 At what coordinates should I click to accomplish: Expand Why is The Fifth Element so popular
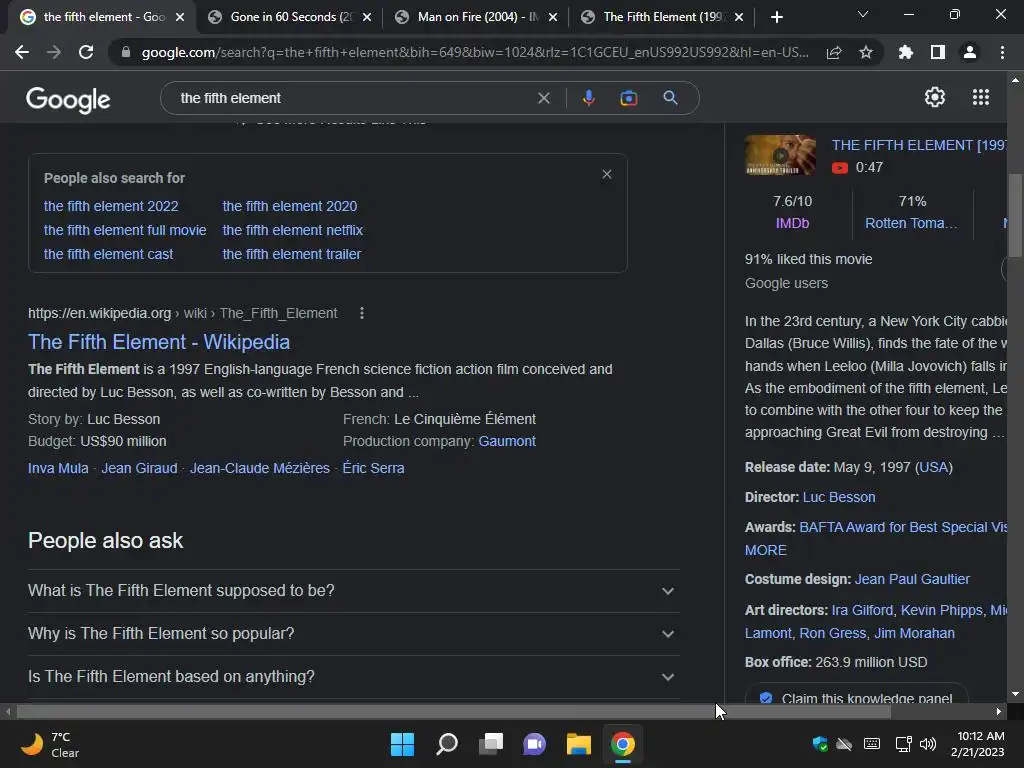click(353, 633)
